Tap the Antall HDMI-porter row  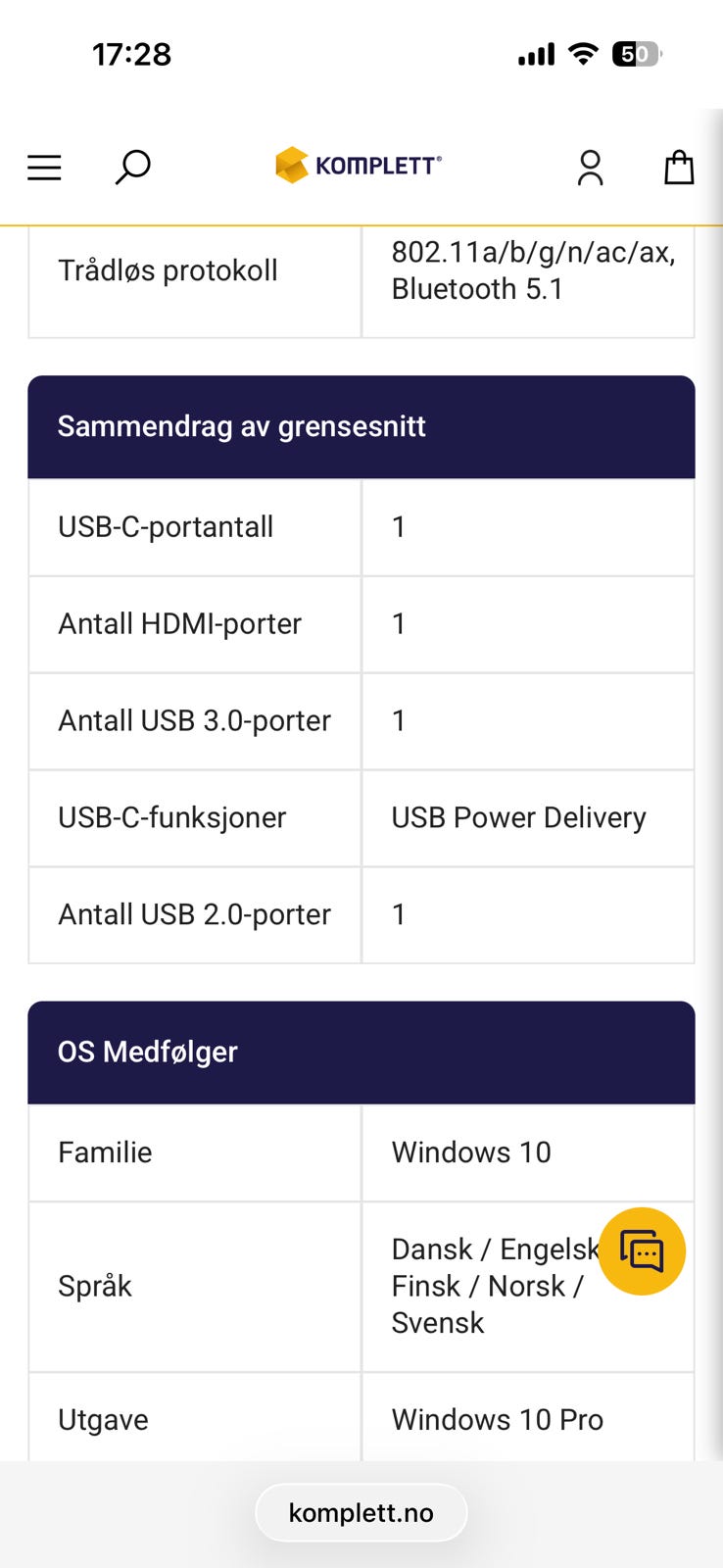tap(361, 624)
